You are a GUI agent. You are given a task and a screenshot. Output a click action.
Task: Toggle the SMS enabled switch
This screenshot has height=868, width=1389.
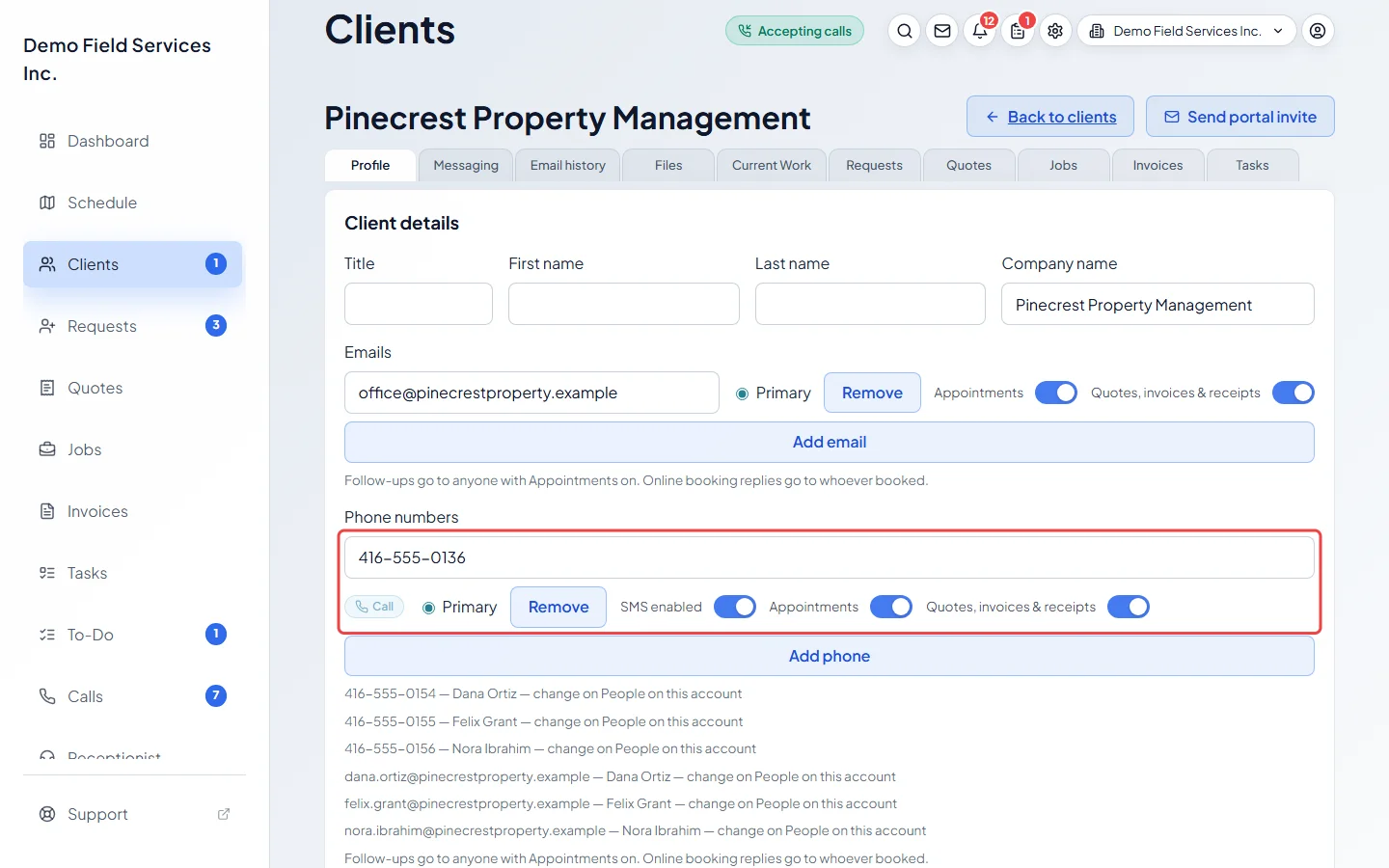point(735,607)
